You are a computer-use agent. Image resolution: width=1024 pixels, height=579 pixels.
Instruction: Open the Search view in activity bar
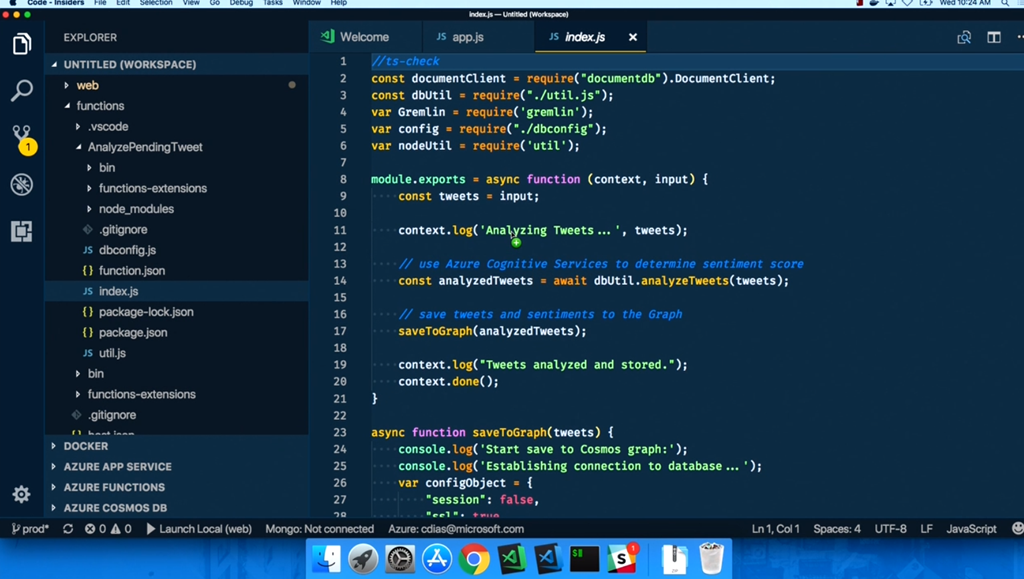point(21,91)
